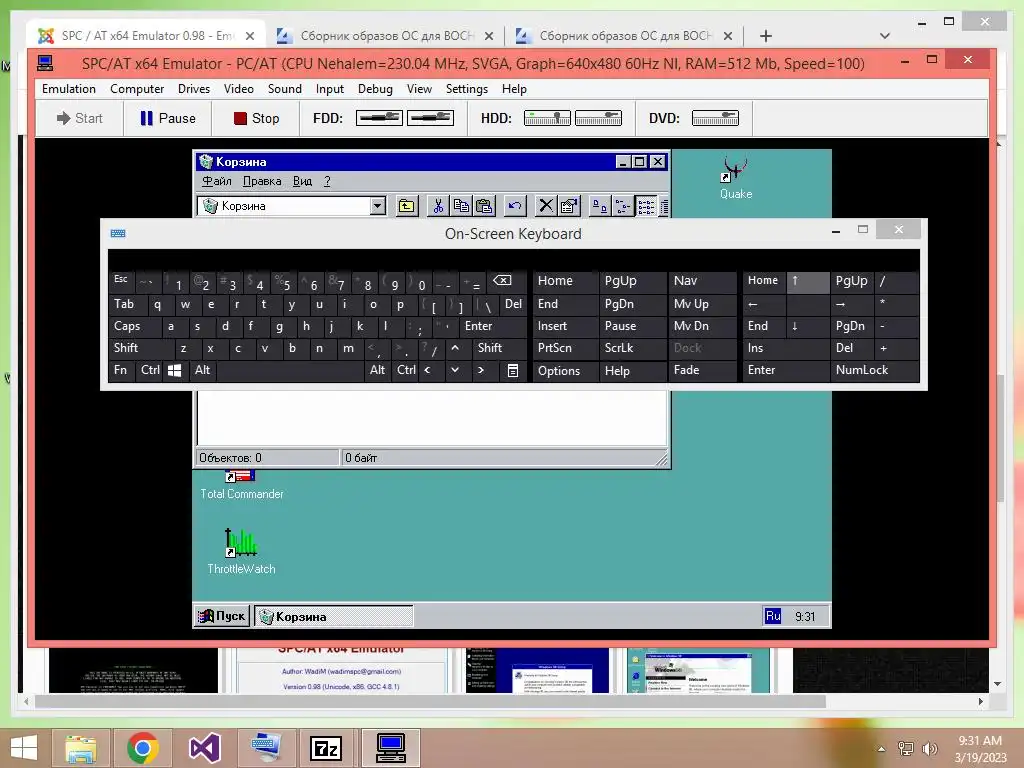Open new browser tab with plus button
This screenshot has width=1024, height=768.
point(765,36)
